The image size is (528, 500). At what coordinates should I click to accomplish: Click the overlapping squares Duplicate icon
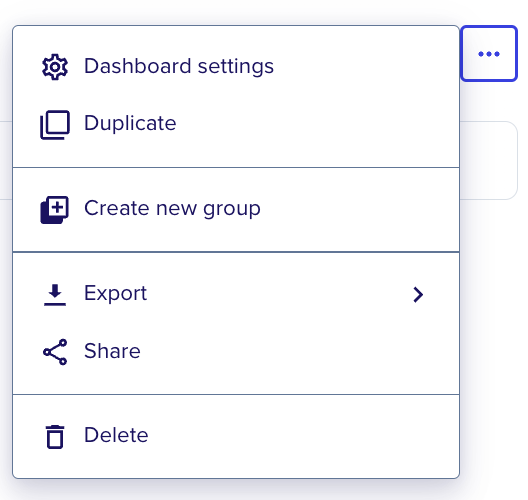click(x=55, y=125)
